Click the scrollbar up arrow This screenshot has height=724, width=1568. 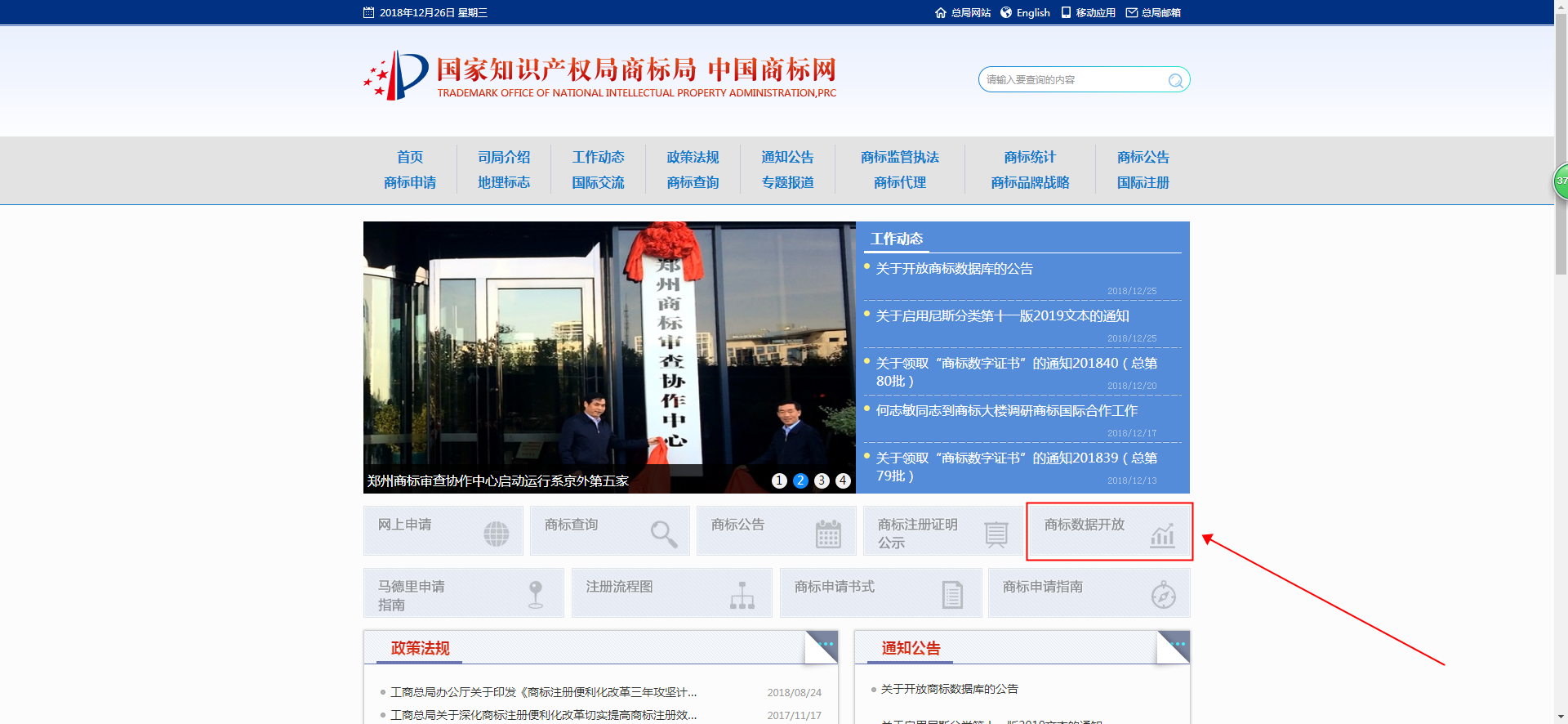[x=1561, y=7]
